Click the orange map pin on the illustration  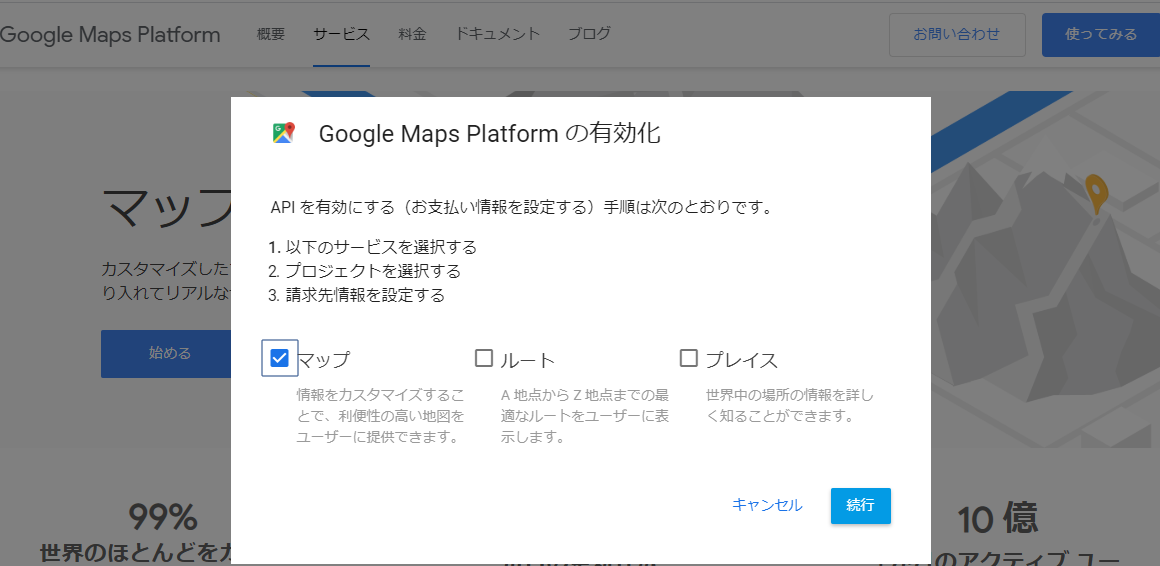(x=1097, y=195)
